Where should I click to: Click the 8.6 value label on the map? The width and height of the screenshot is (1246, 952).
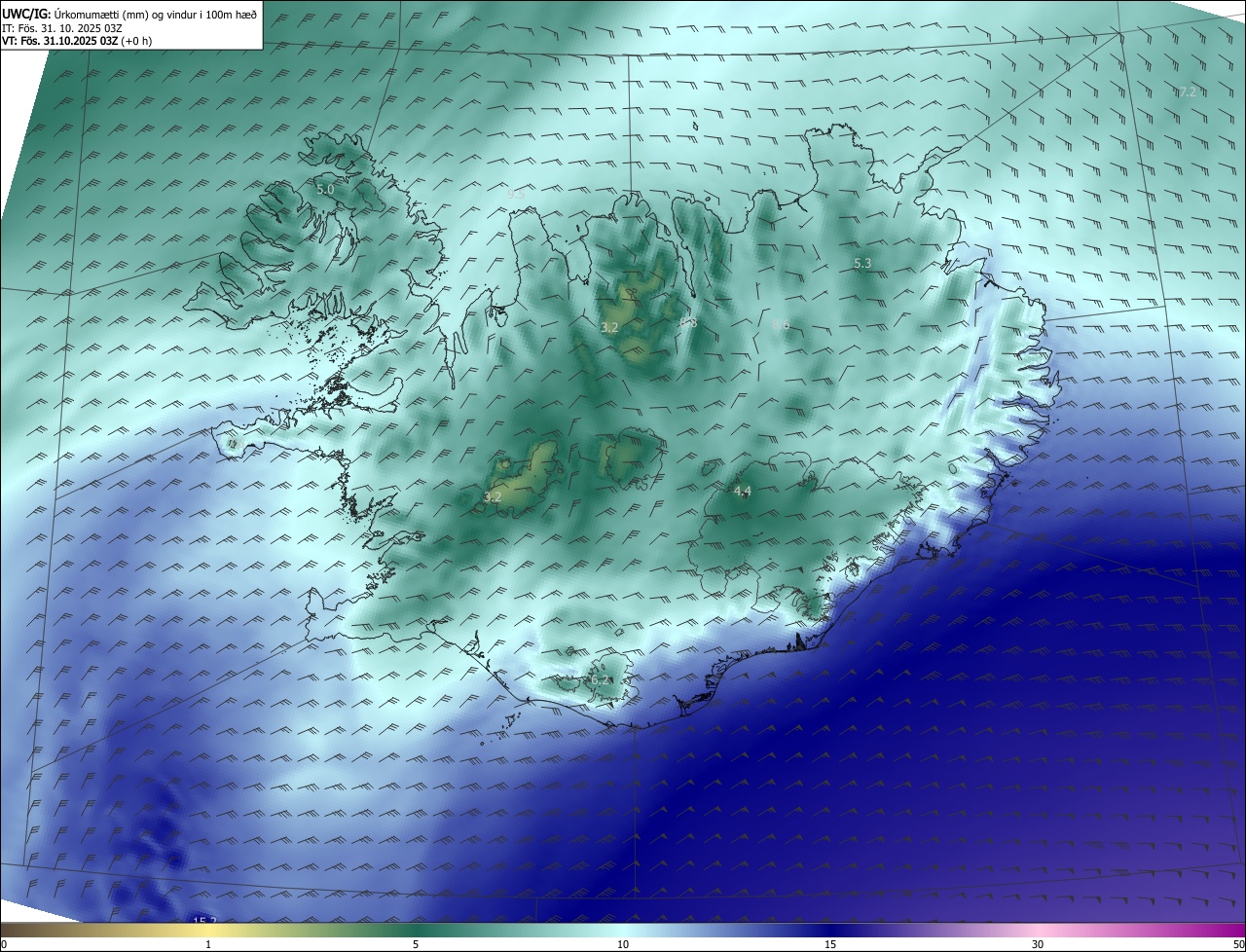click(x=781, y=325)
